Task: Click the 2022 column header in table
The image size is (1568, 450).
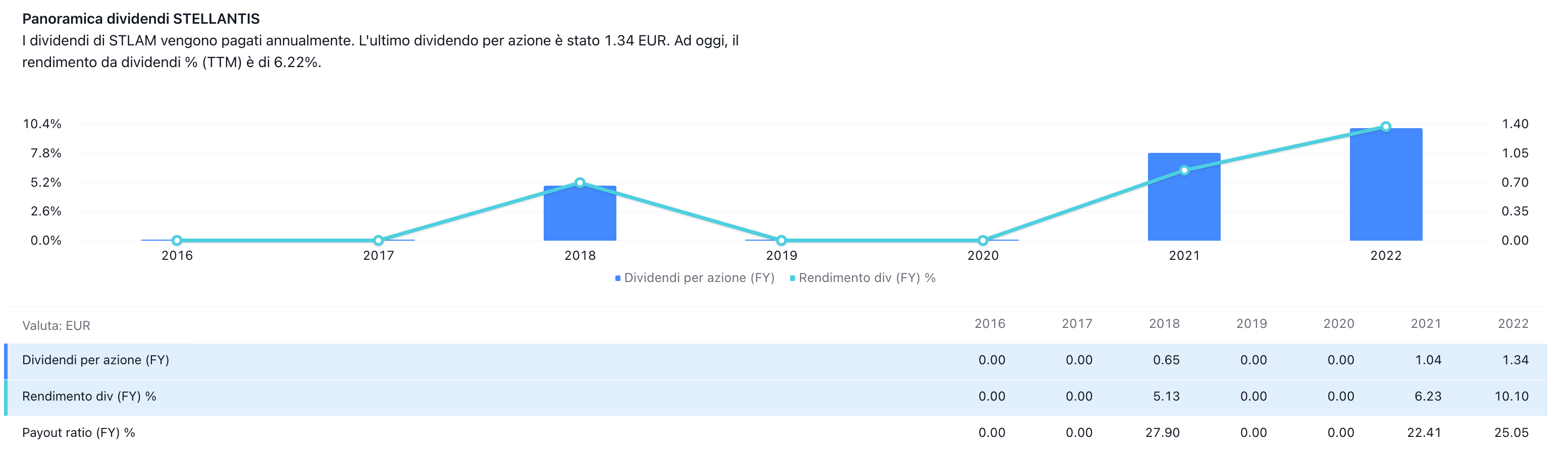Action: 1512,324
